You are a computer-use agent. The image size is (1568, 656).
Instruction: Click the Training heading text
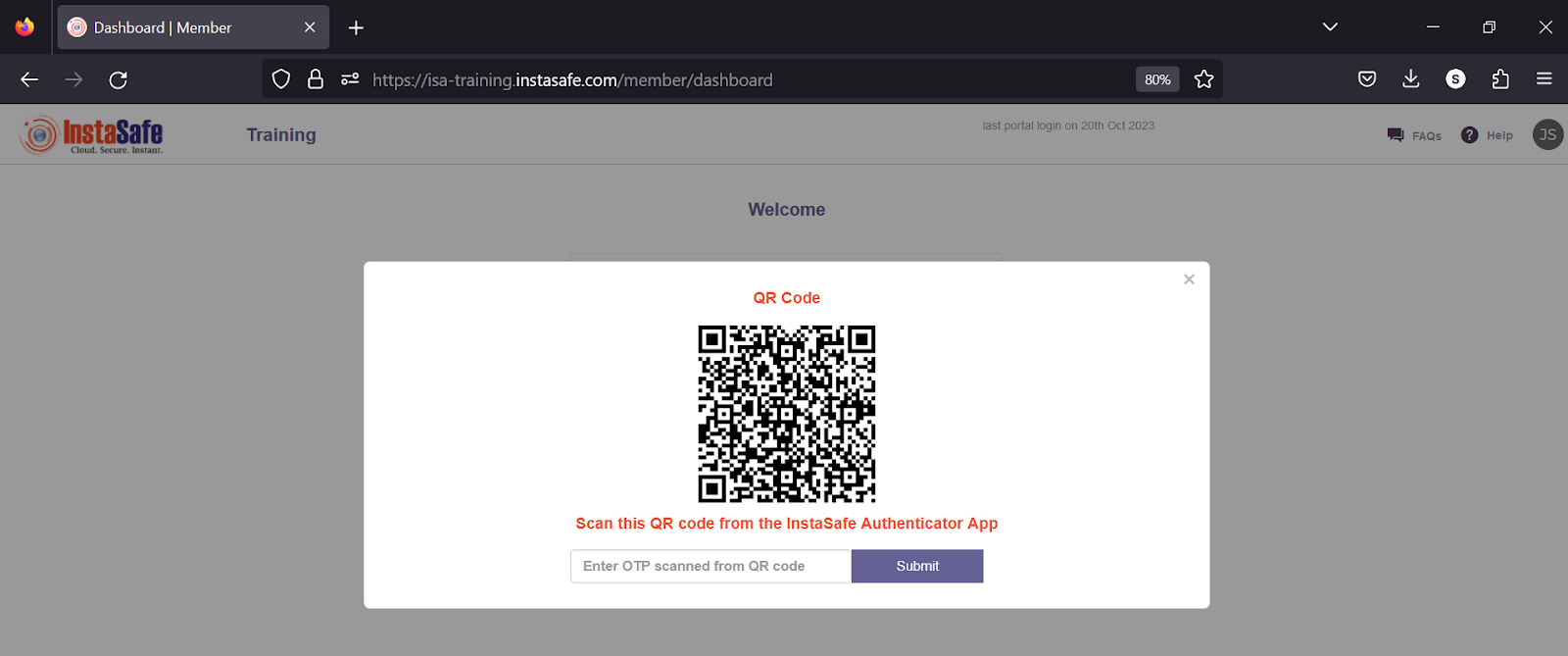pyautogui.click(x=281, y=135)
